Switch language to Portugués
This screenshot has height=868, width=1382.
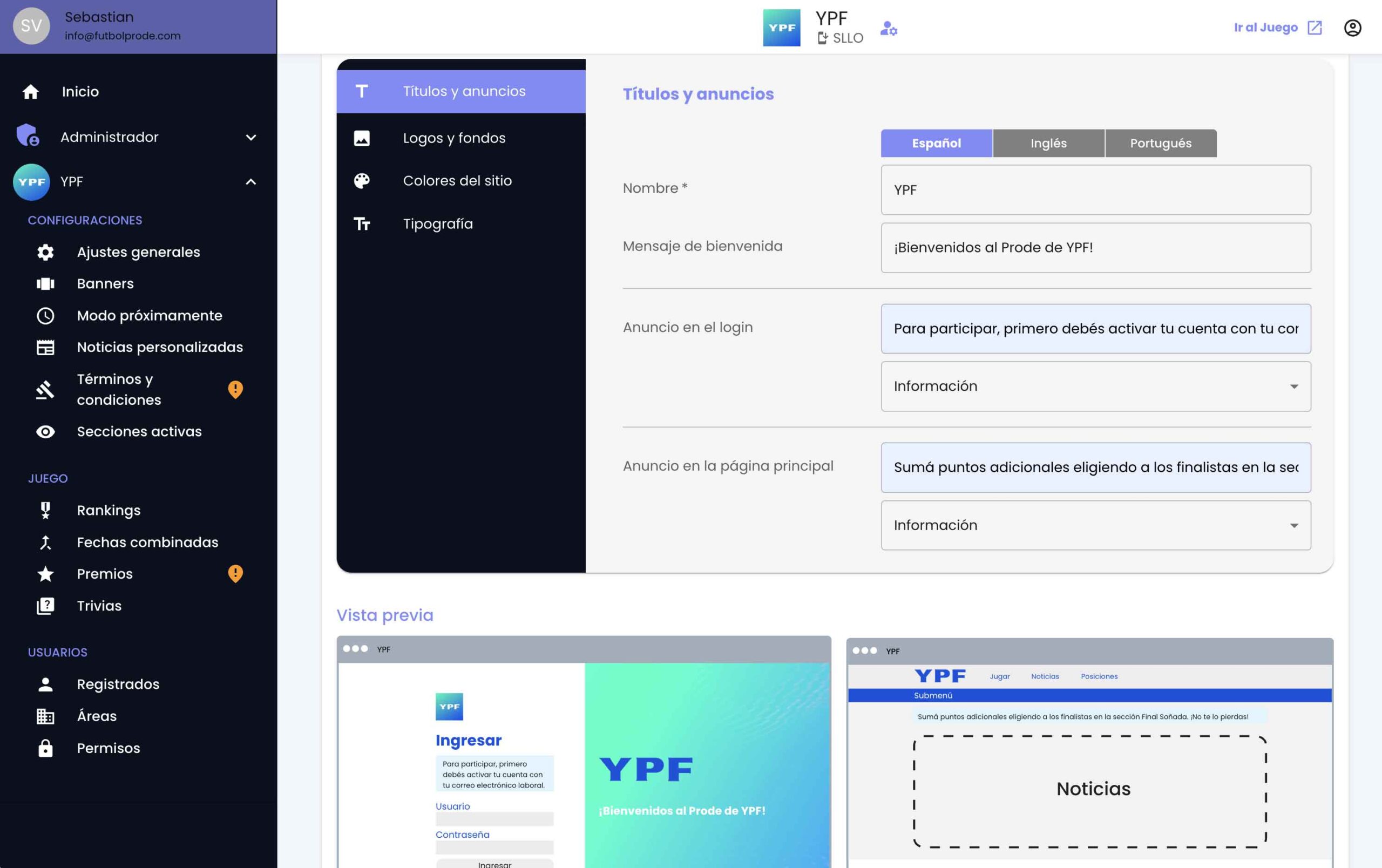[1161, 144]
